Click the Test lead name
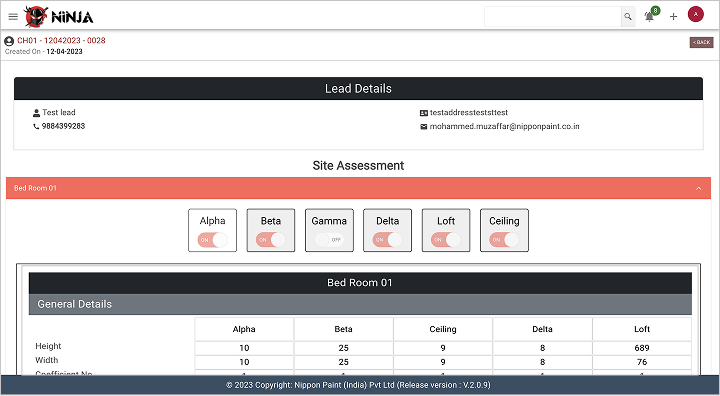The width and height of the screenshot is (720, 396). [x=59, y=113]
